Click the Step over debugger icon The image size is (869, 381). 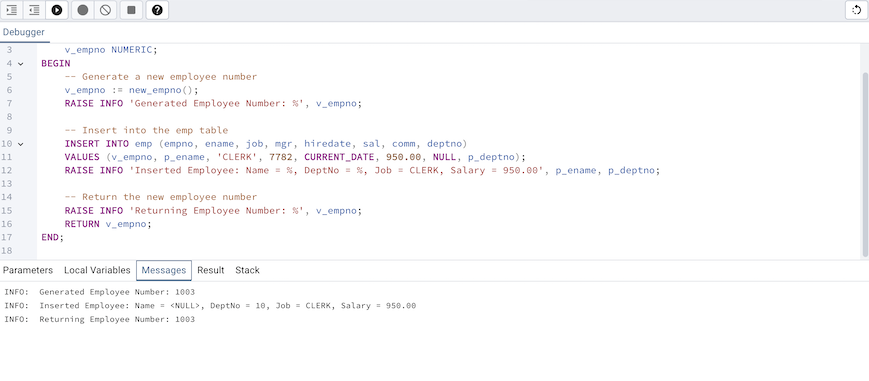click(34, 10)
